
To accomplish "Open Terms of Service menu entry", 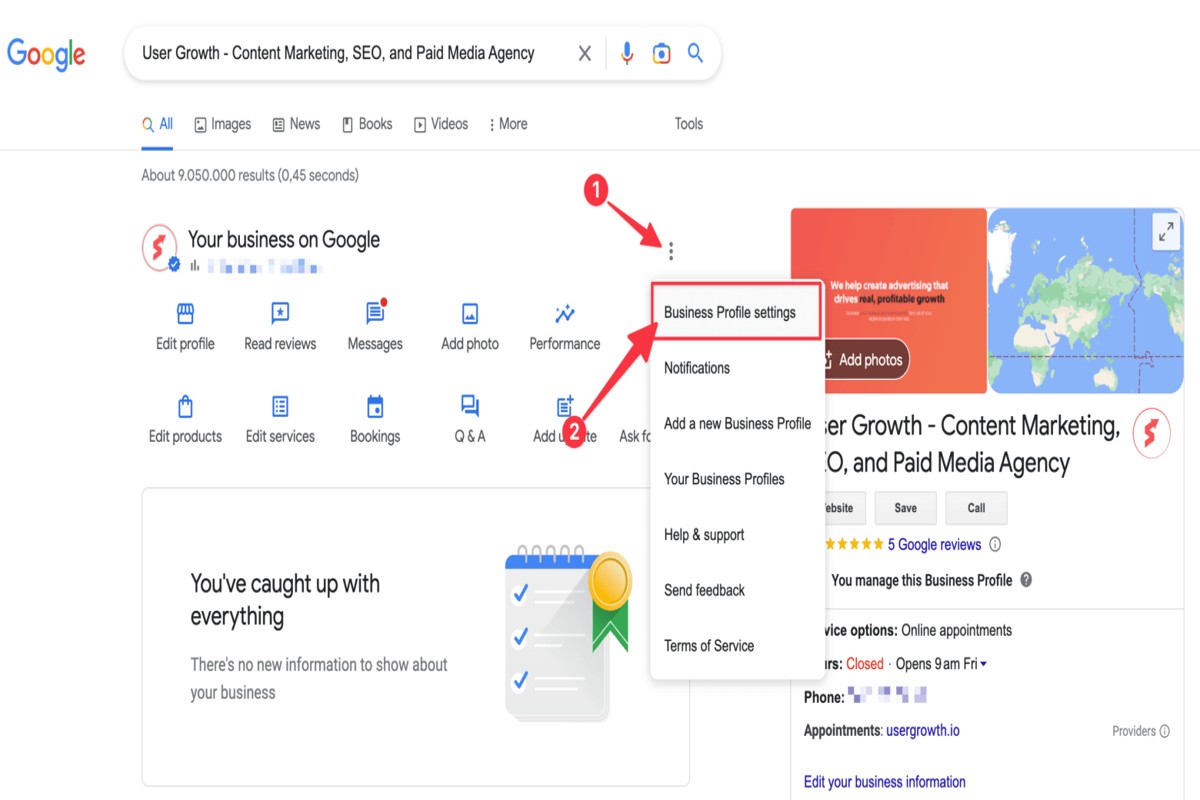I will [x=737, y=646].
